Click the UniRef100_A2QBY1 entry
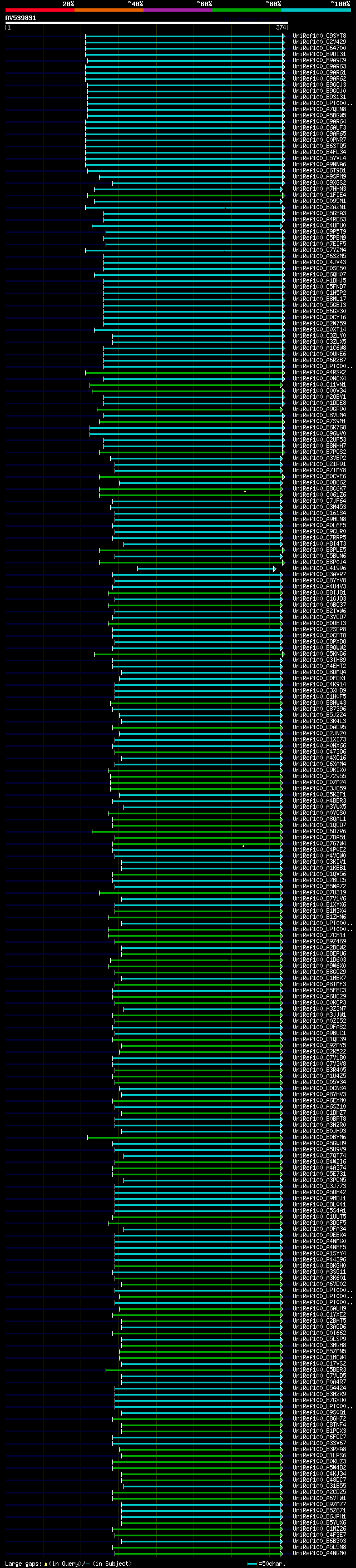 pyautogui.click(x=319, y=397)
